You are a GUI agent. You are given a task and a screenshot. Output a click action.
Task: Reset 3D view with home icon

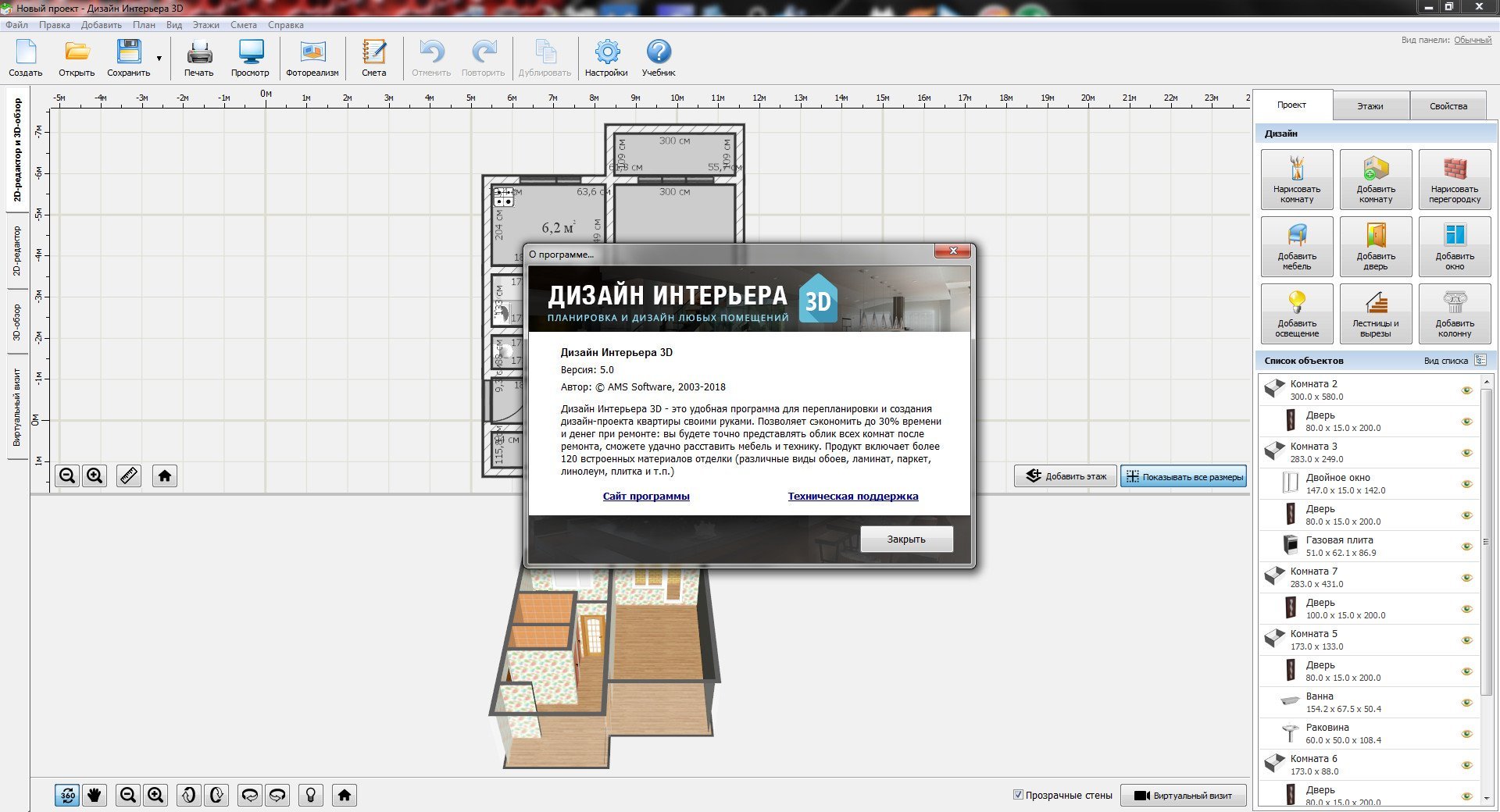coord(345,795)
